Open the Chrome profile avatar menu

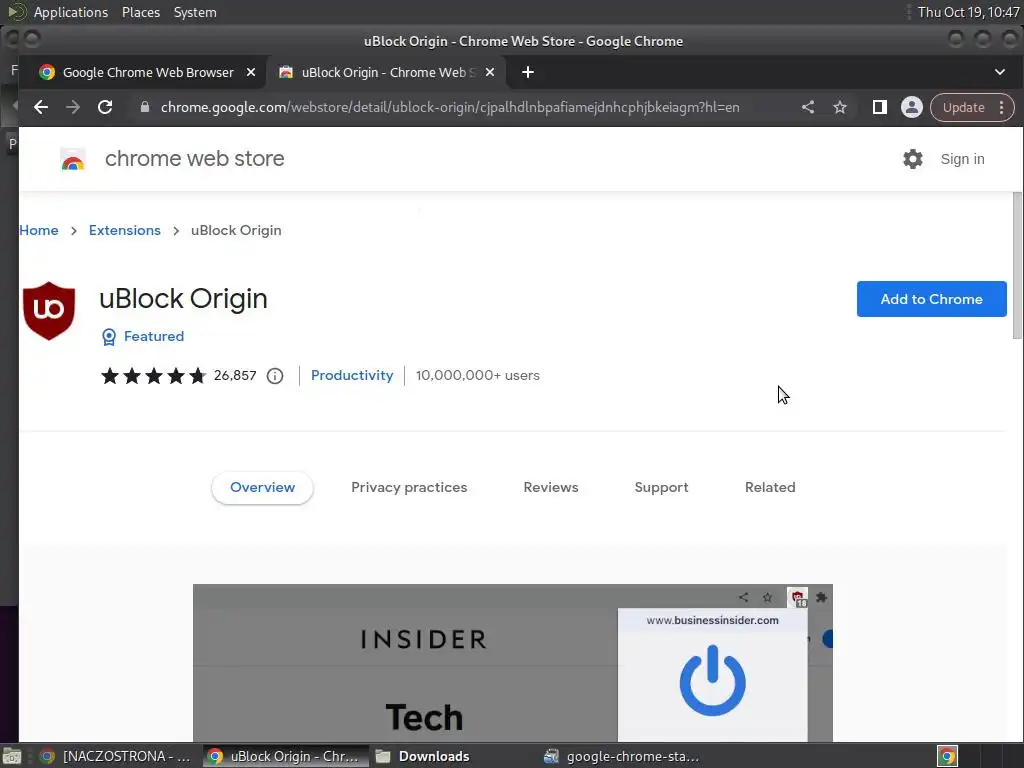tap(912, 107)
